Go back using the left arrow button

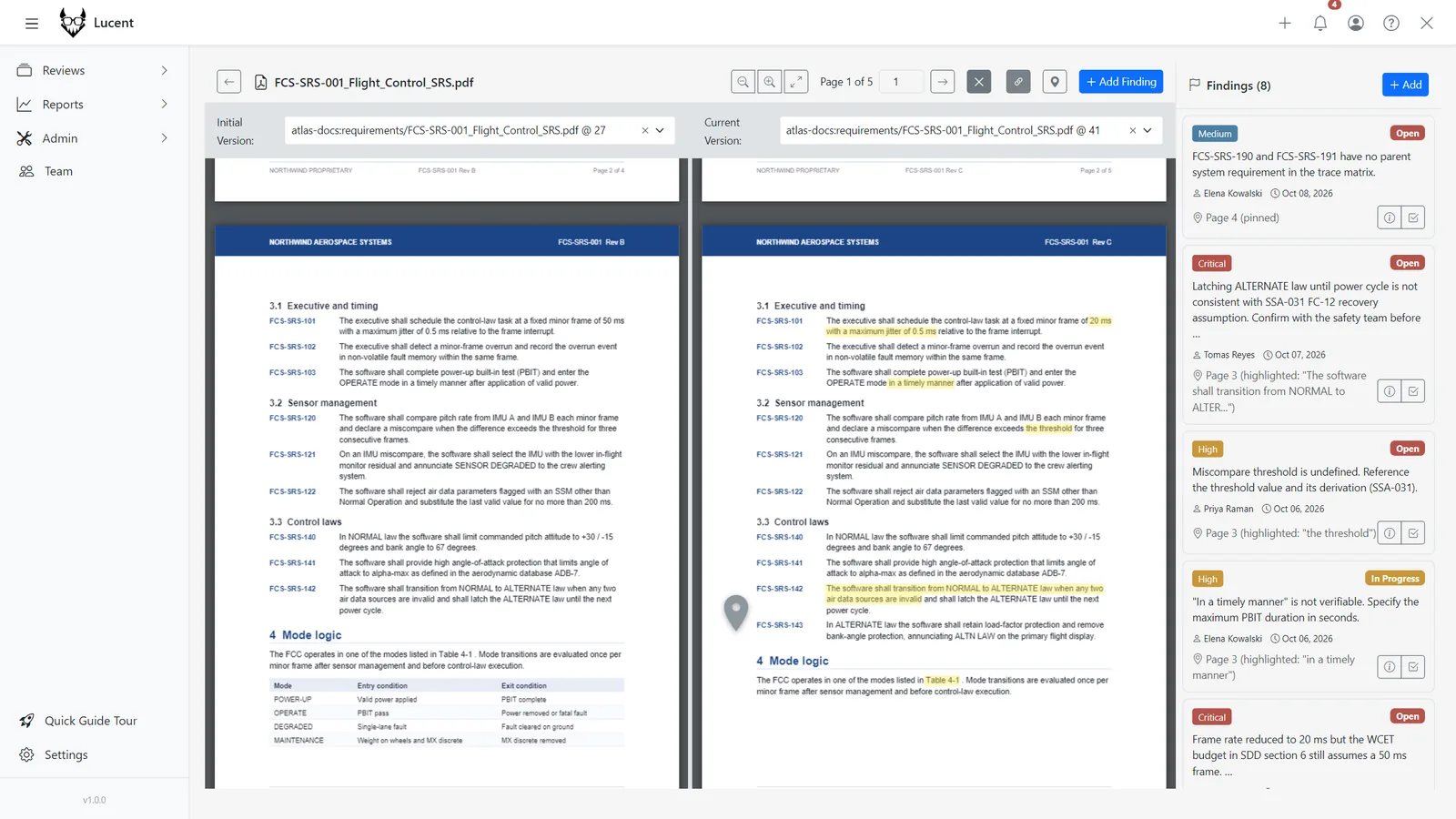coord(229,82)
